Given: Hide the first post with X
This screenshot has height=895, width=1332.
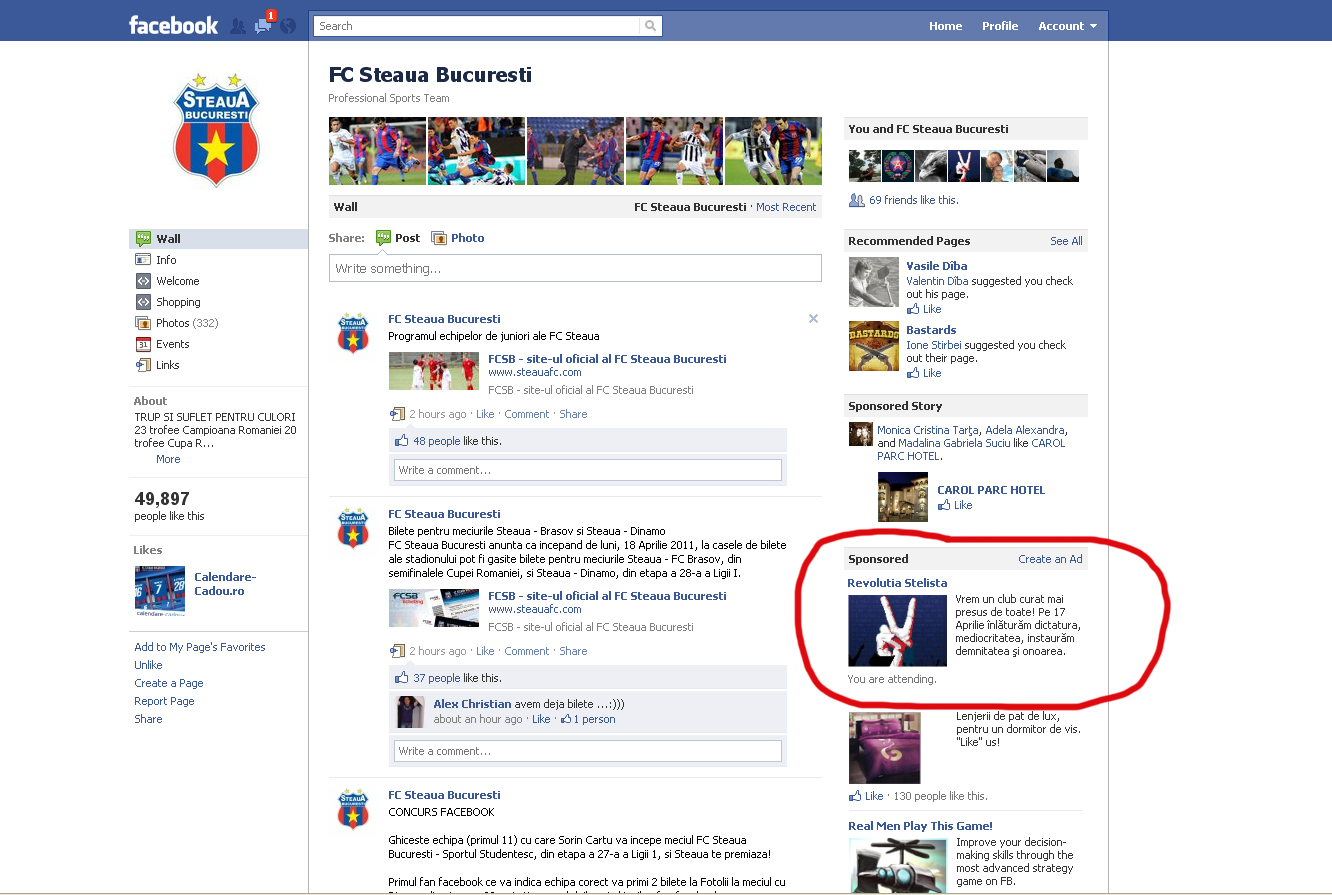Looking at the screenshot, I should click(x=813, y=319).
